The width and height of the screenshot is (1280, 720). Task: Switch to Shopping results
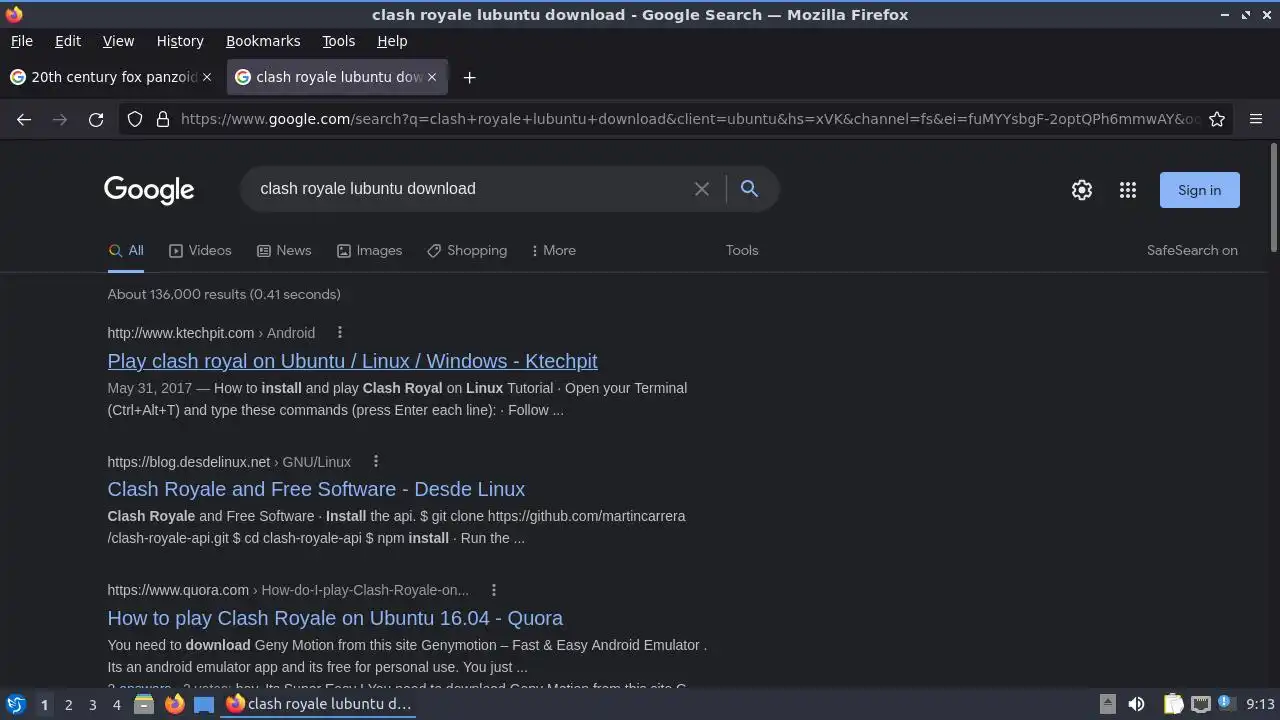(467, 251)
